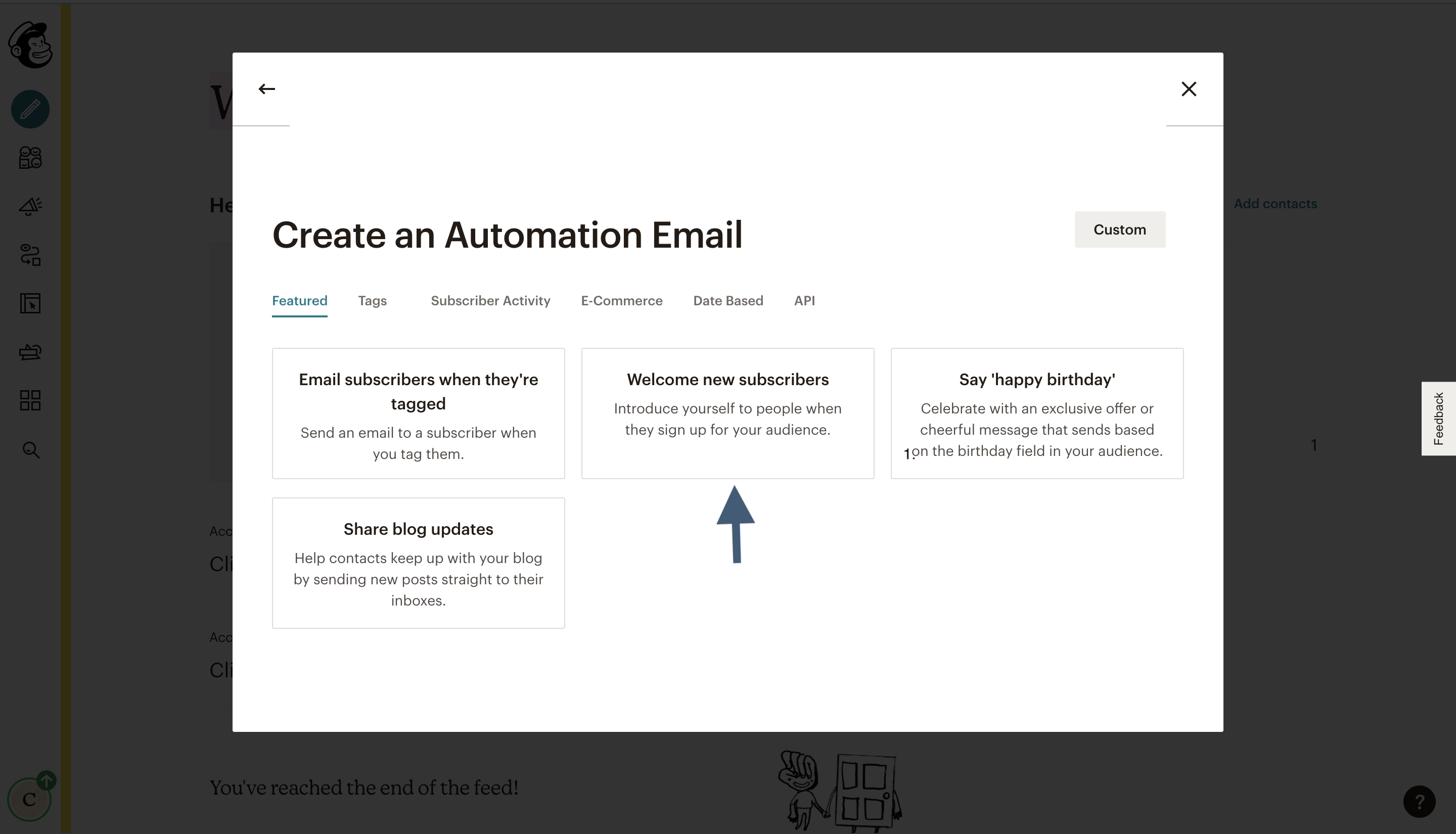Select the Featured tab
This screenshot has height=834, width=1456.
pyautogui.click(x=300, y=301)
